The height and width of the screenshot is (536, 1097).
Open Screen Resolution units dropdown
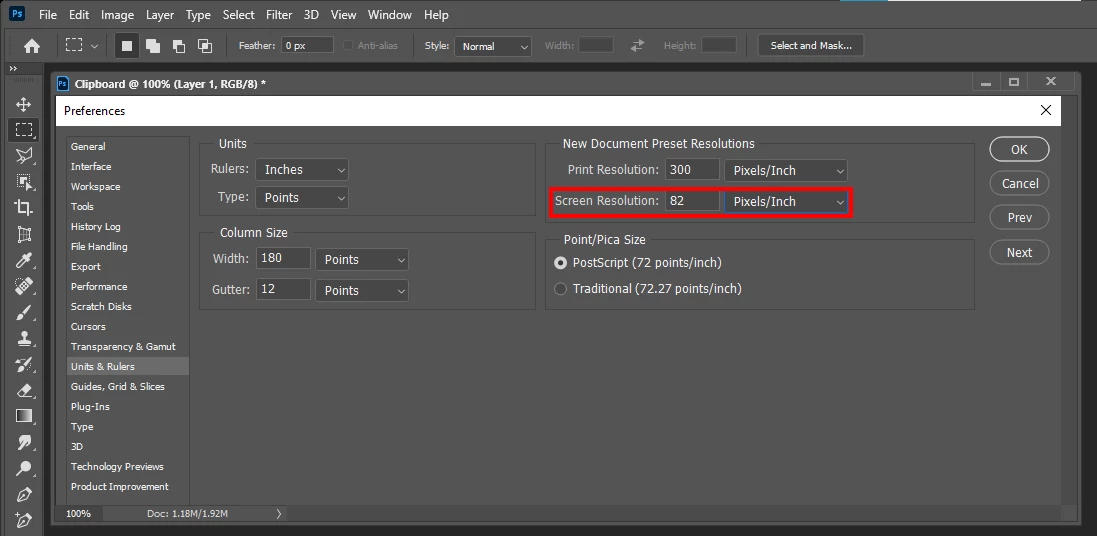click(x=786, y=202)
